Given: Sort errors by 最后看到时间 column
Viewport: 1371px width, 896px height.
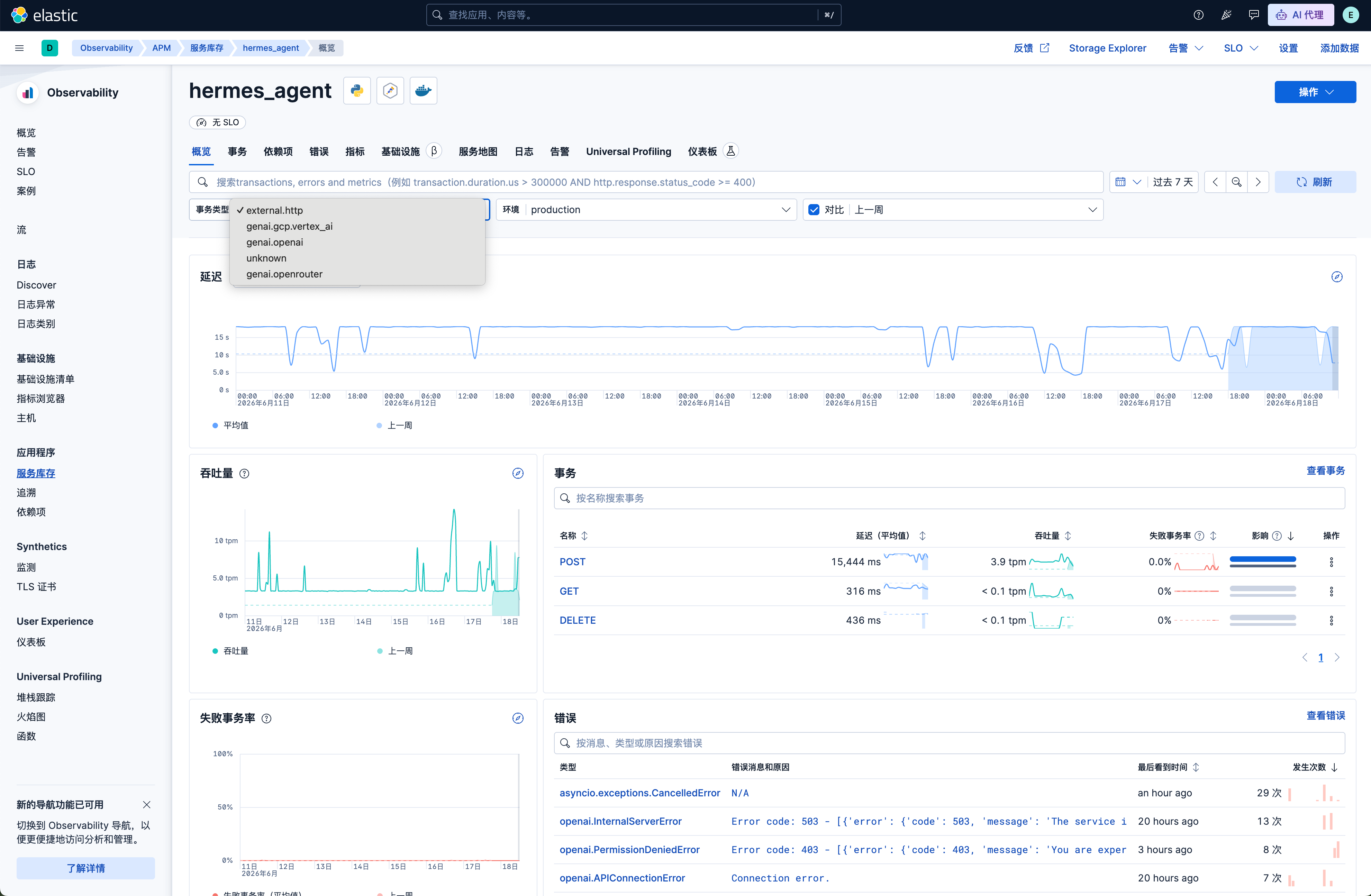Looking at the screenshot, I should 1168,767.
